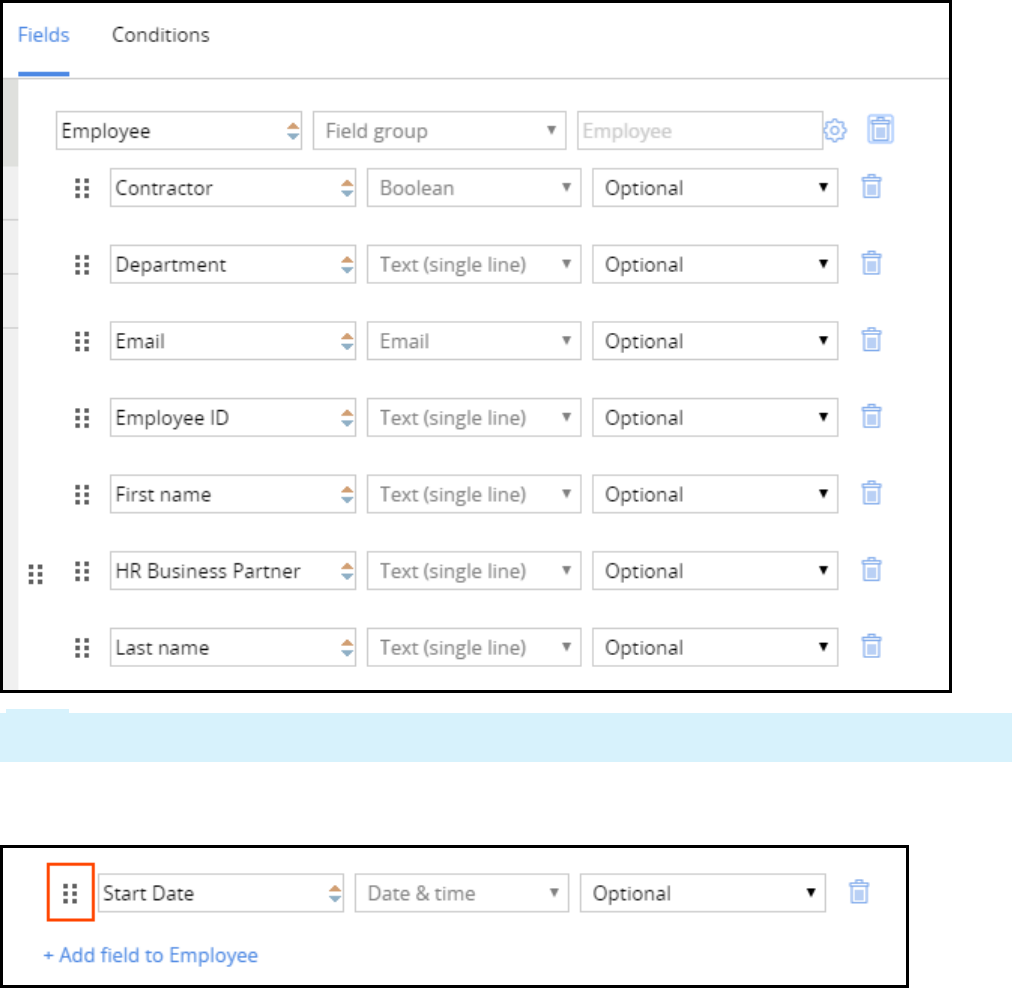Click the drag handle beside Start Date

click(x=70, y=893)
